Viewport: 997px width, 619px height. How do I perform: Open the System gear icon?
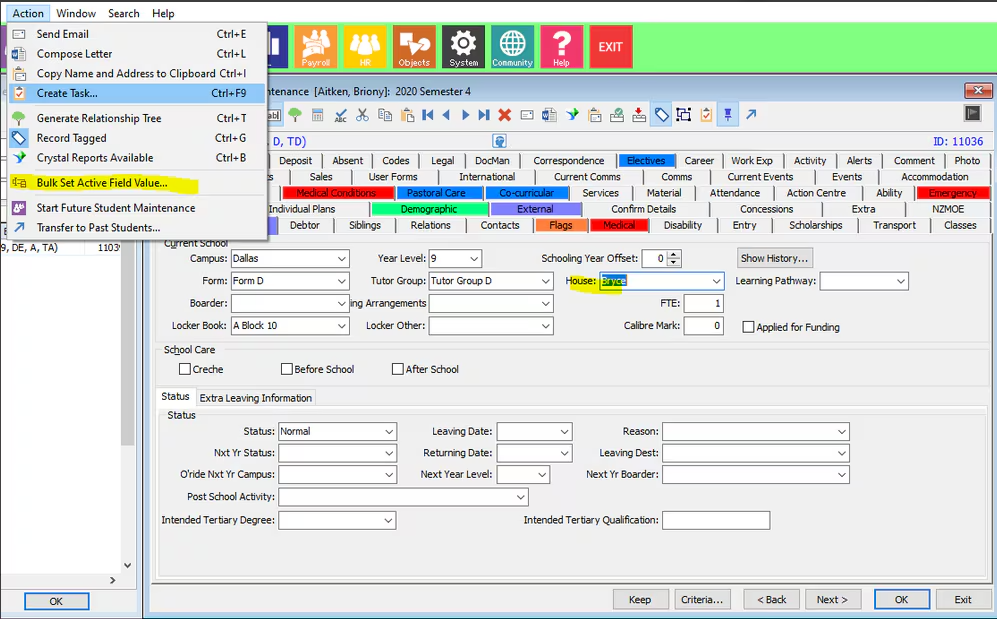pos(463,47)
